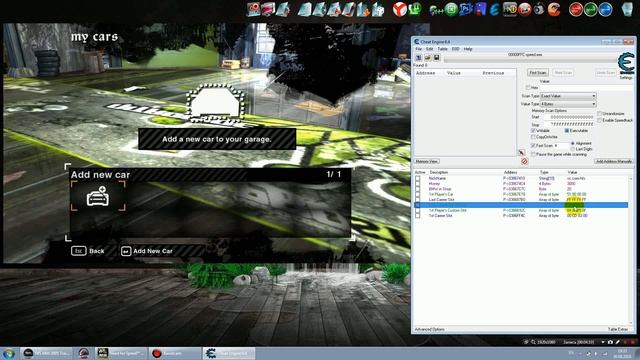Image resolution: width=640 pixels, height=360 pixels.
Task: Click the blue Cheat Engine icon in the top dock
Action: 494,9
